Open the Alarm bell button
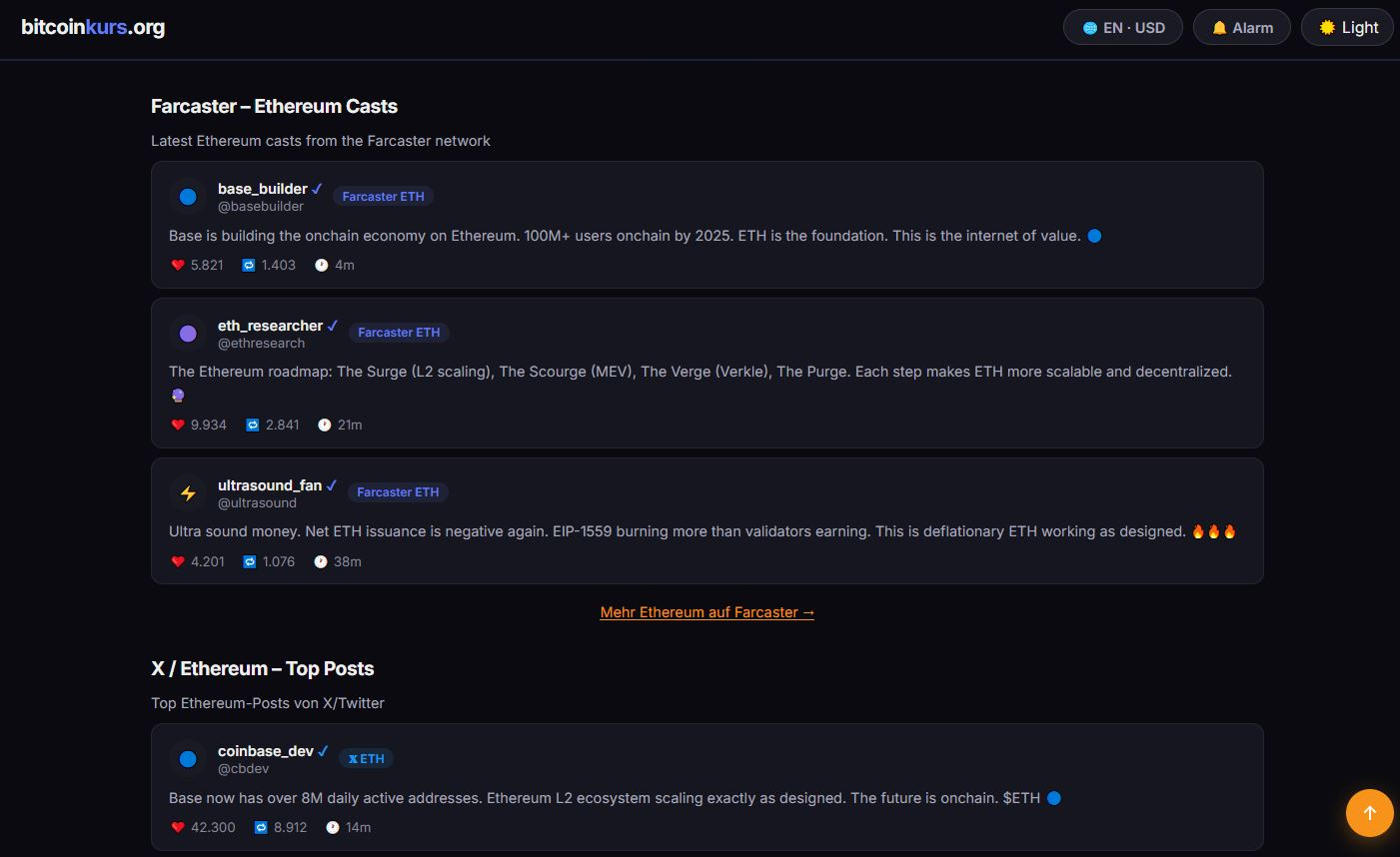Screen dimensions: 1400x857 (1241, 28)
